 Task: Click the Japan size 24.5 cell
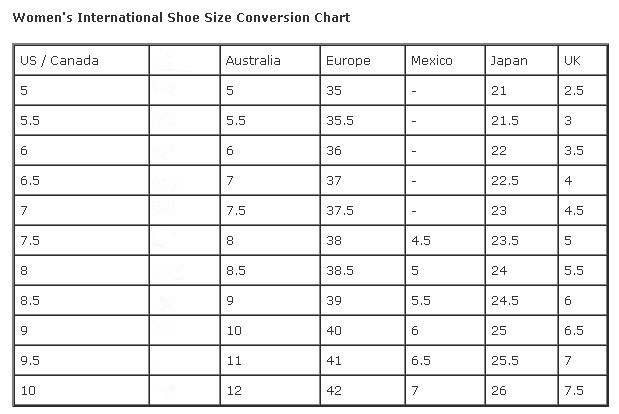504,301
